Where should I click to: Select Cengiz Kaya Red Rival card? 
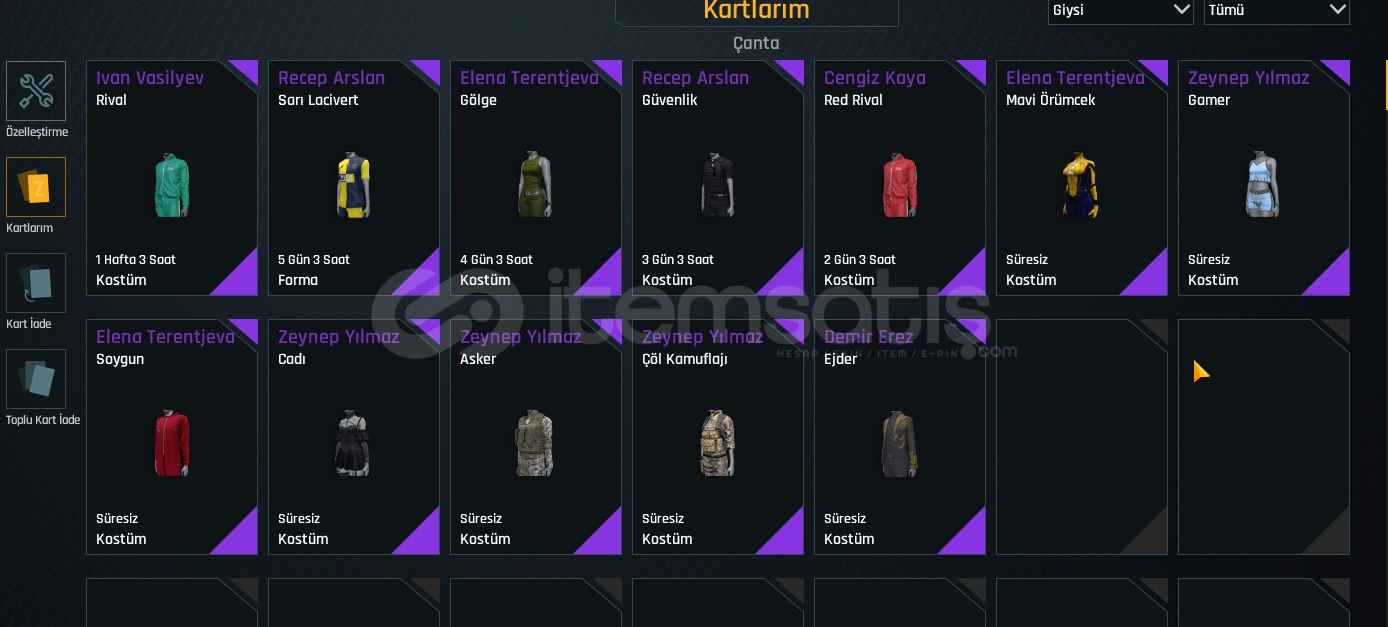coord(900,178)
